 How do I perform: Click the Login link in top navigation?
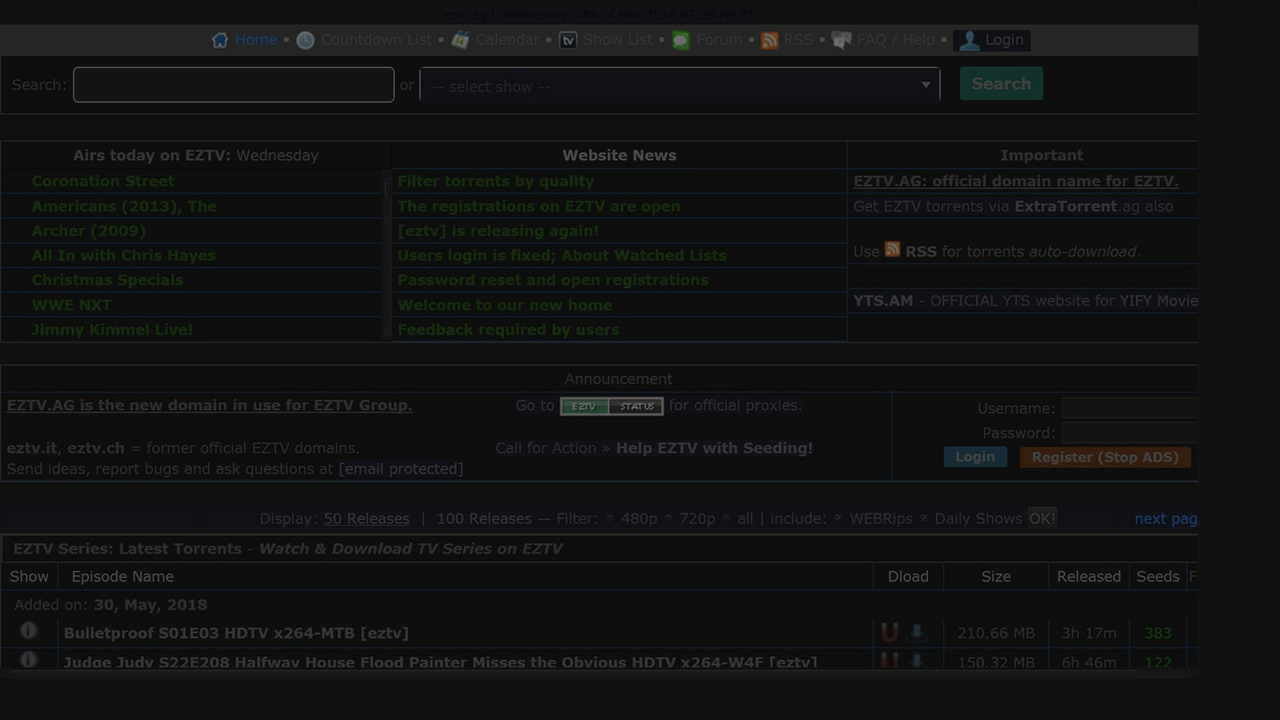click(1004, 40)
